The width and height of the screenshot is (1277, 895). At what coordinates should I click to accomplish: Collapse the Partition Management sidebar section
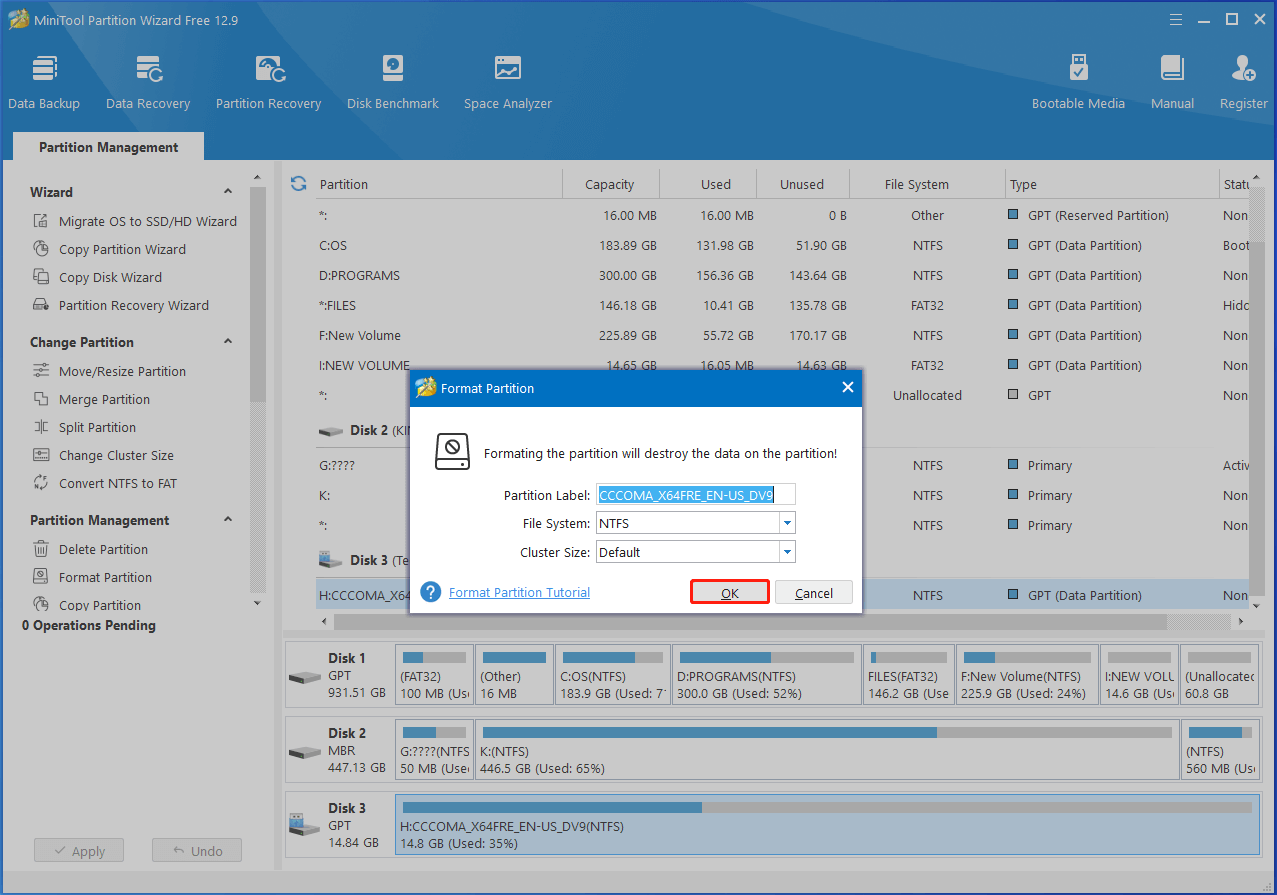(228, 520)
